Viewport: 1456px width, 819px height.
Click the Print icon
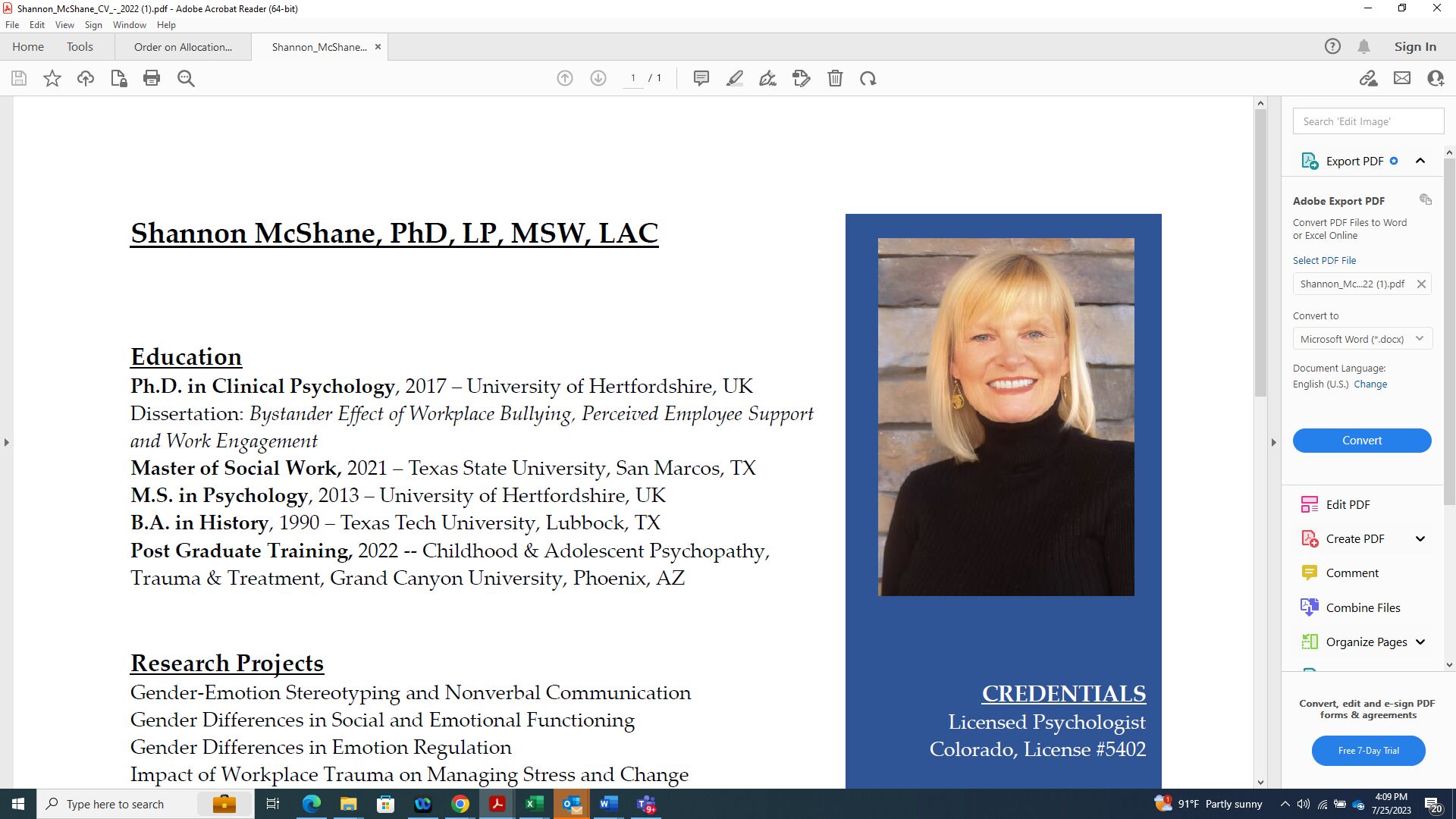point(151,78)
